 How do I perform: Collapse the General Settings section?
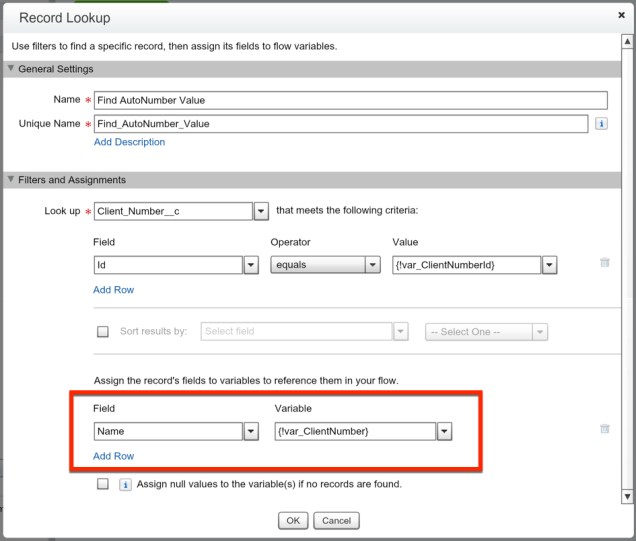[x=11, y=69]
